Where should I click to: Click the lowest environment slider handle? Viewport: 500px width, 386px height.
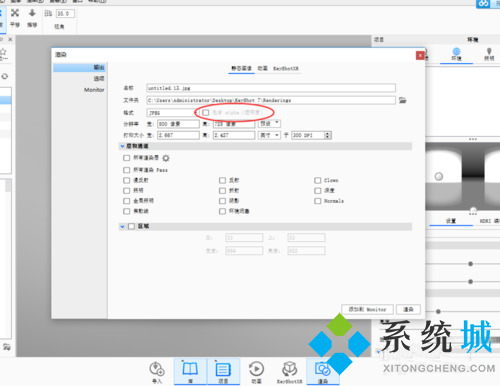pyautogui.click(x=438, y=312)
